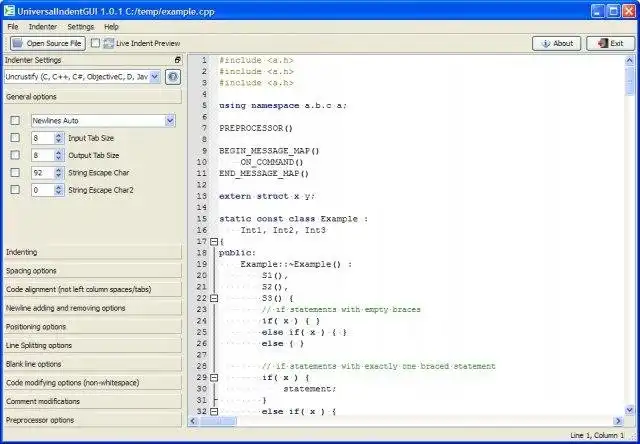Click the Live Indent Preview icon

(x=108, y=44)
